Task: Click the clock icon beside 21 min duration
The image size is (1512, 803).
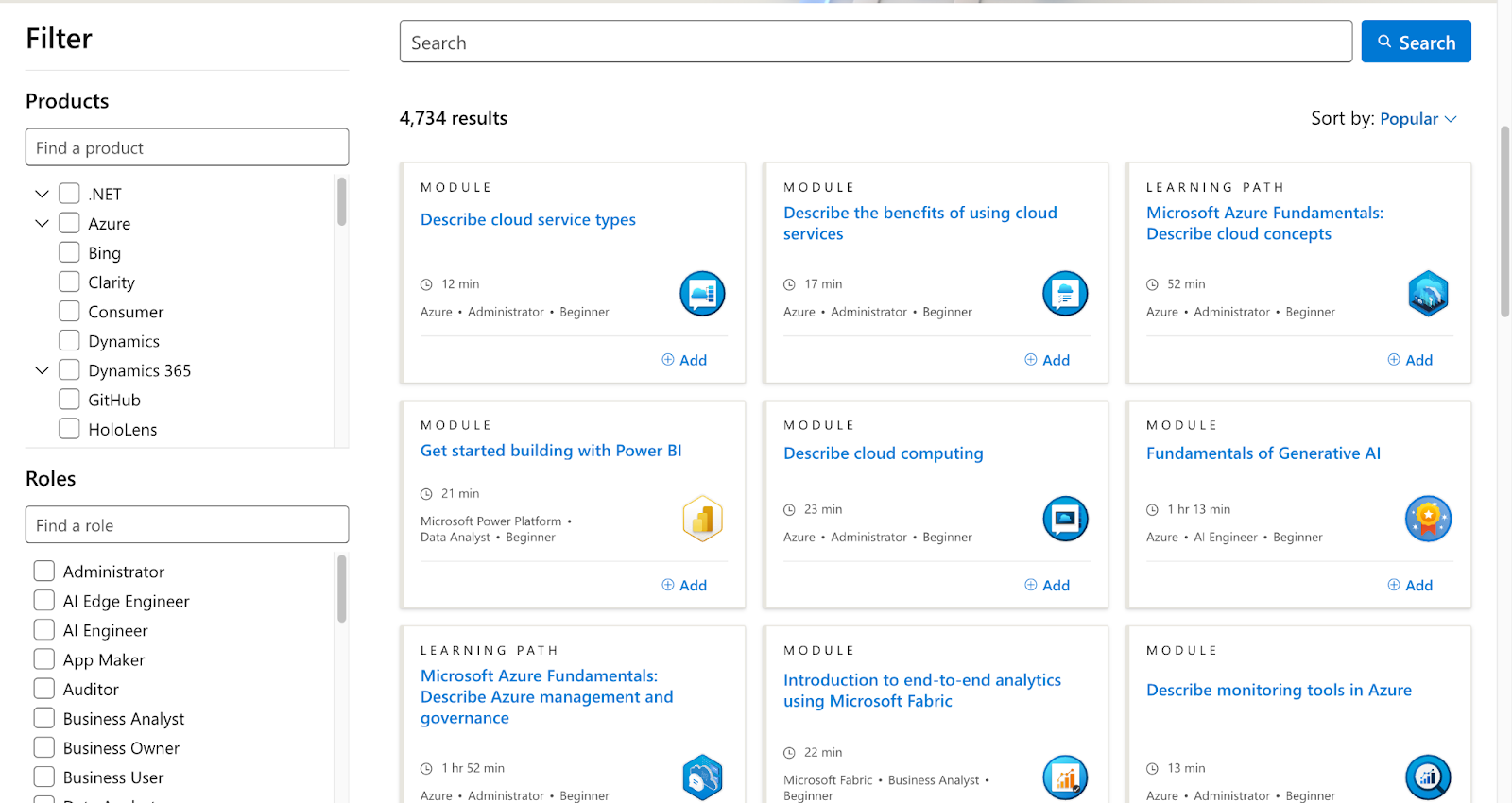Action: coord(426,494)
